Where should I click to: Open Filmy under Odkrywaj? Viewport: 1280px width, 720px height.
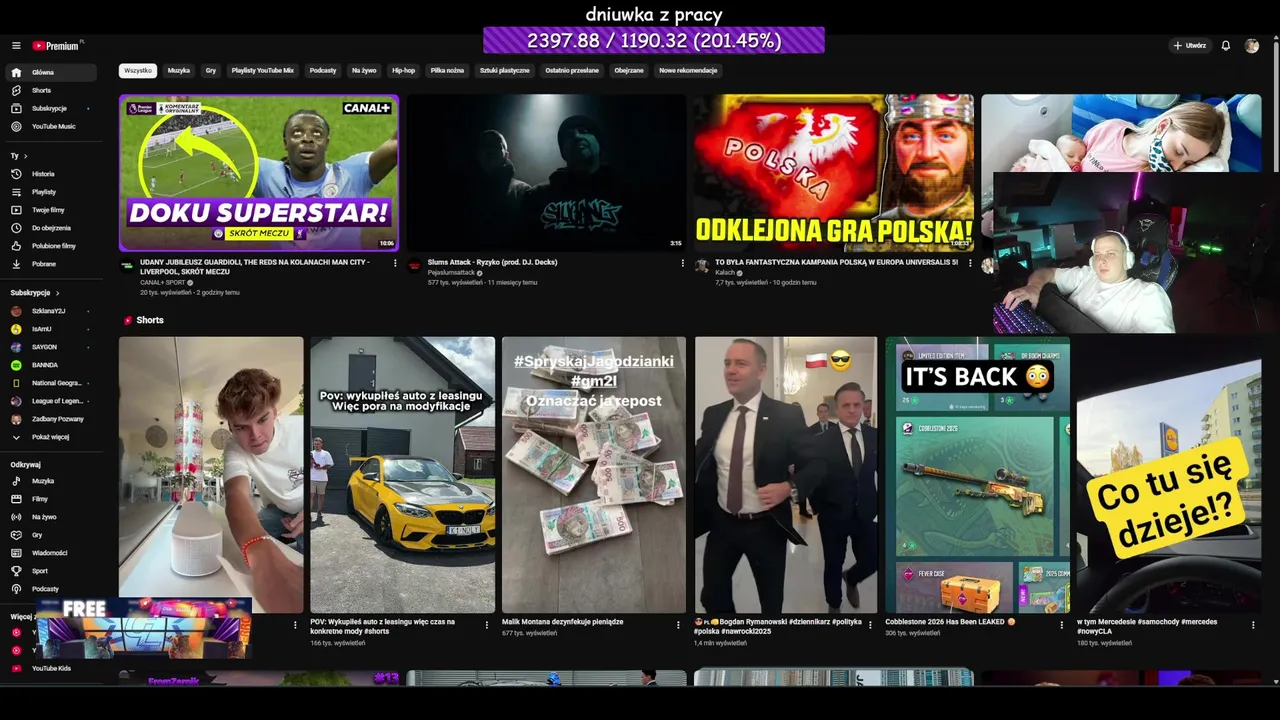[50, 499]
